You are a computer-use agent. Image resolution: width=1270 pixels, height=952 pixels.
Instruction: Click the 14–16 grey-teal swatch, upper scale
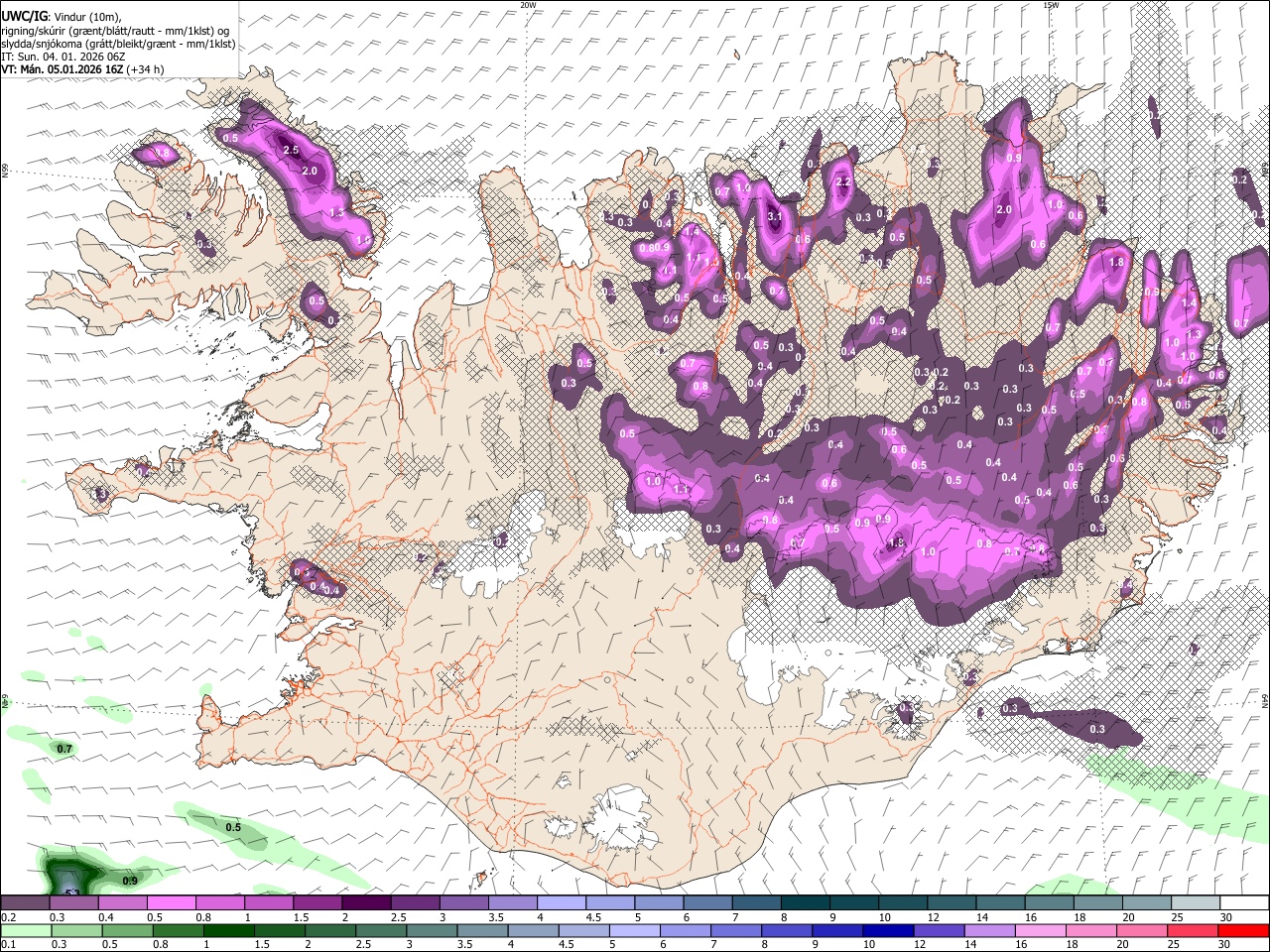[1000, 903]
